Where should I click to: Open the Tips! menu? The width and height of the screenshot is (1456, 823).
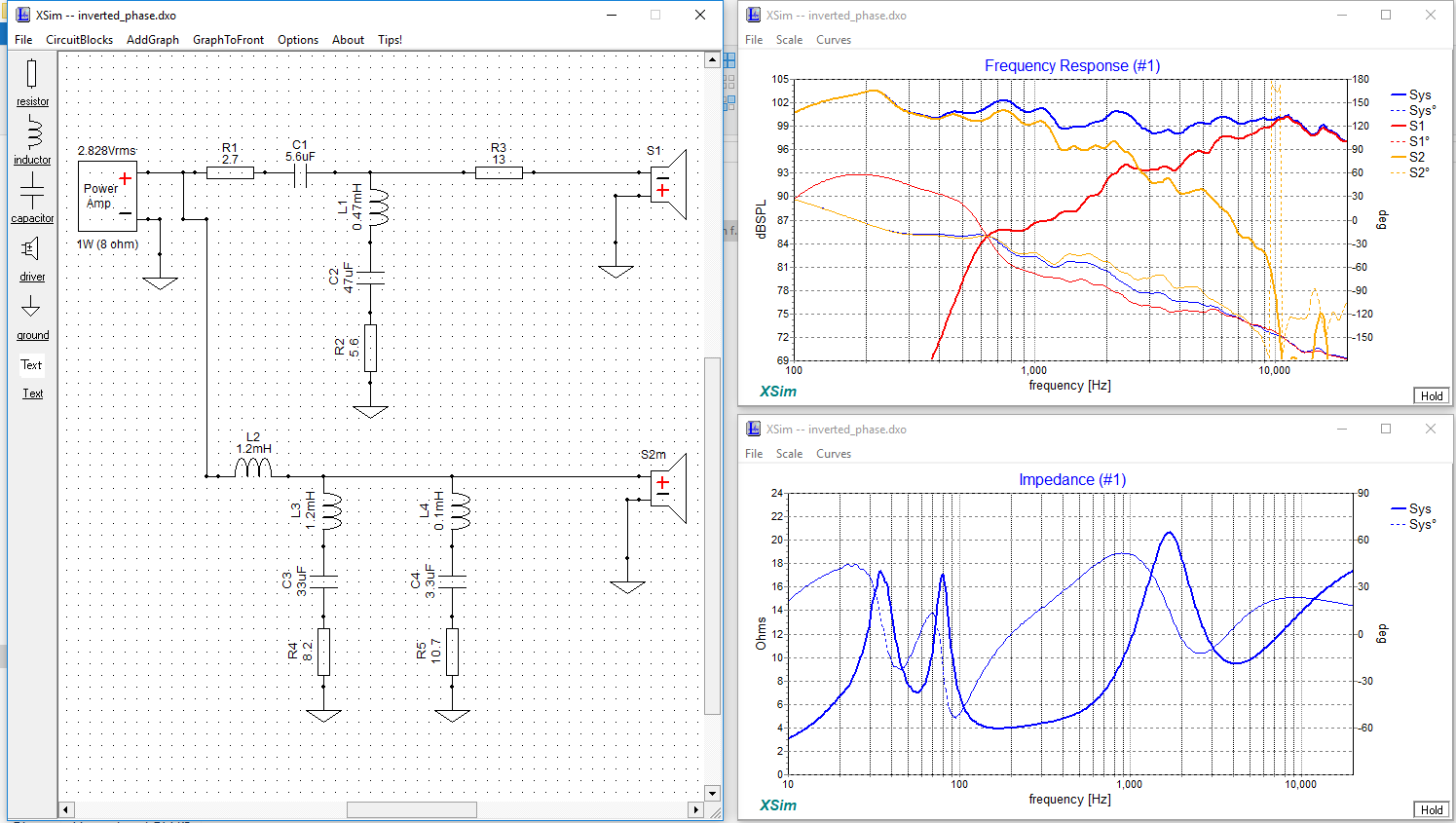390,40
